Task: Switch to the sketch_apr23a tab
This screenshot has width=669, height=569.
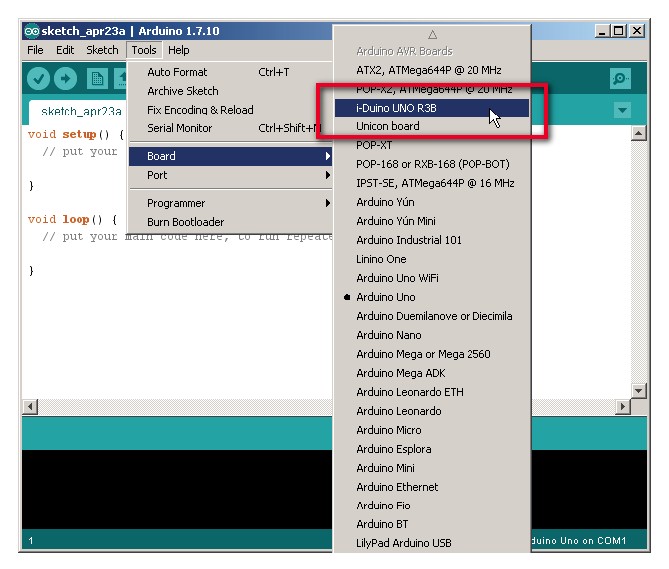Action: point(81,112)
